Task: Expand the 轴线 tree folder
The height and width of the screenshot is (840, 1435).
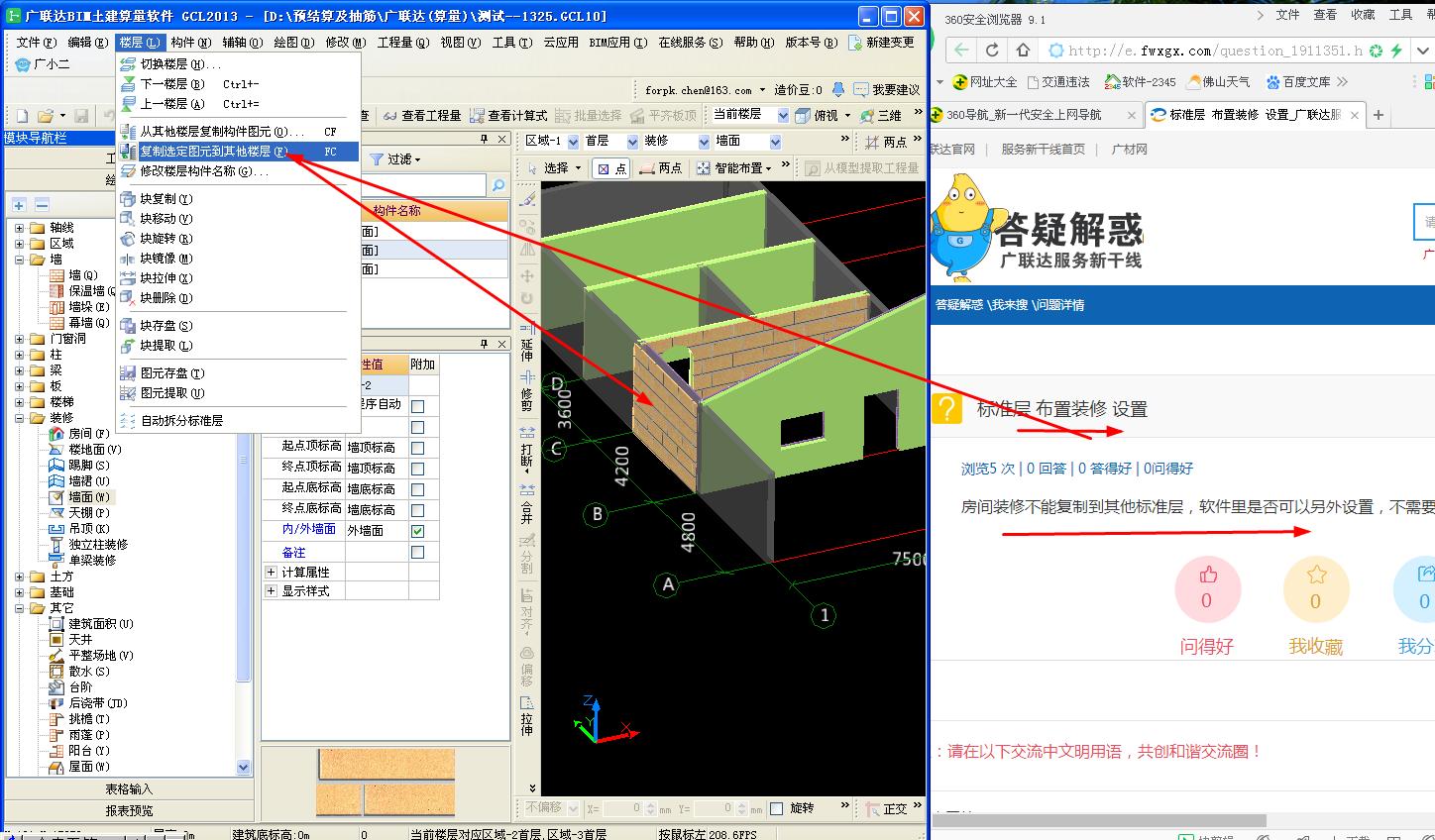Action: tap(20, 228)
